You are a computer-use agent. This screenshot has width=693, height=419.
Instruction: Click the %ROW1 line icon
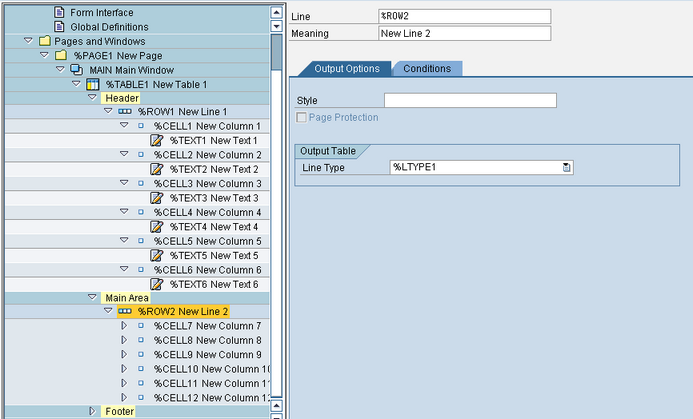coord(125,111)
